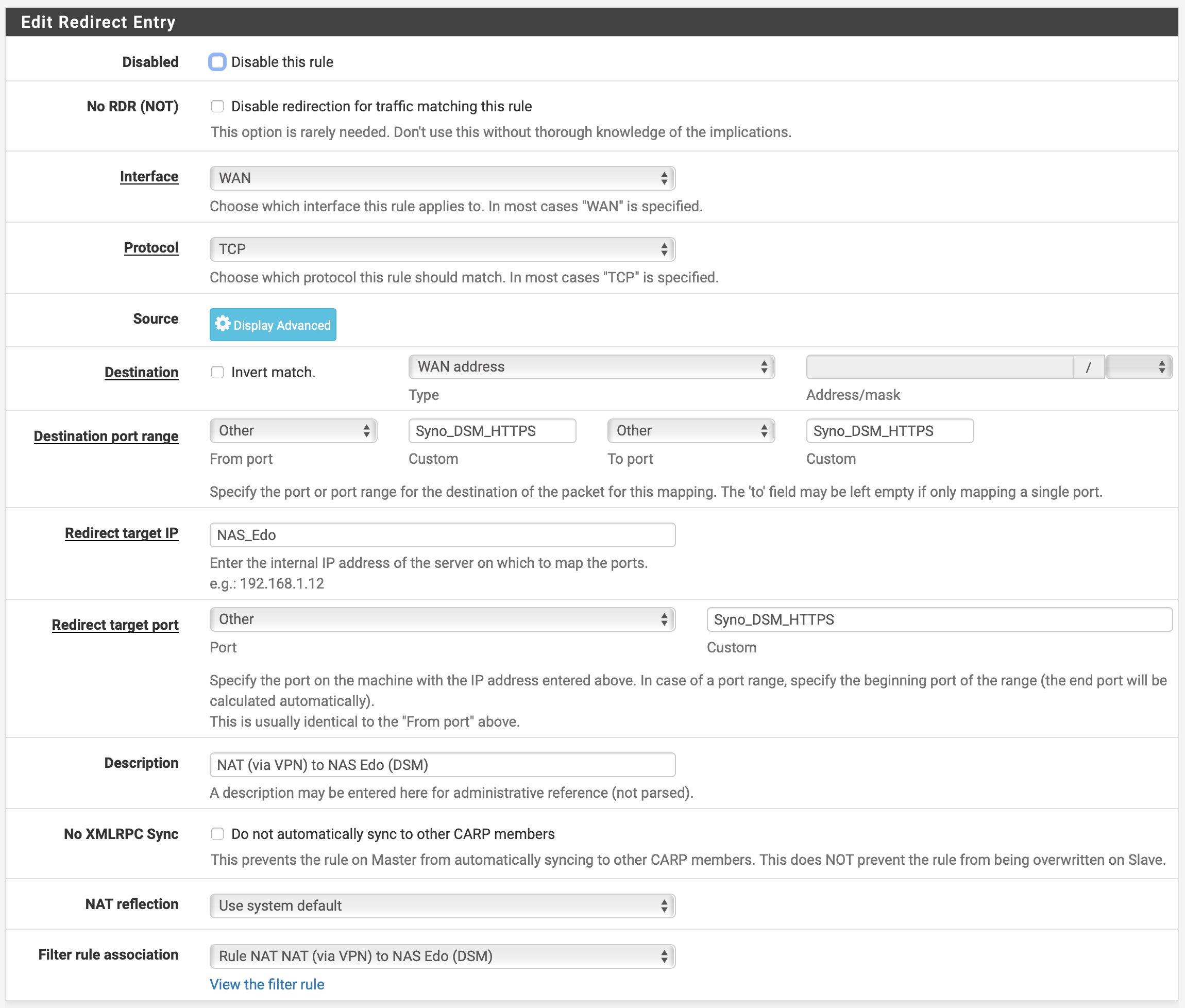Open the View the filter rule link
The height and width of the screenshot is (1008, 1185).
[x=267, y=984]
